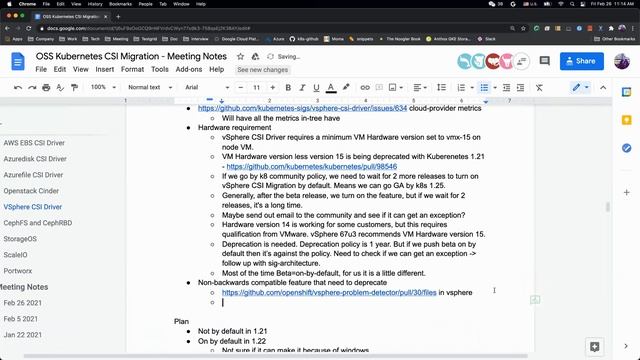640x360 pixels.
Task: Expand the bulleted list options arrow
Action: tap(495, 87)
